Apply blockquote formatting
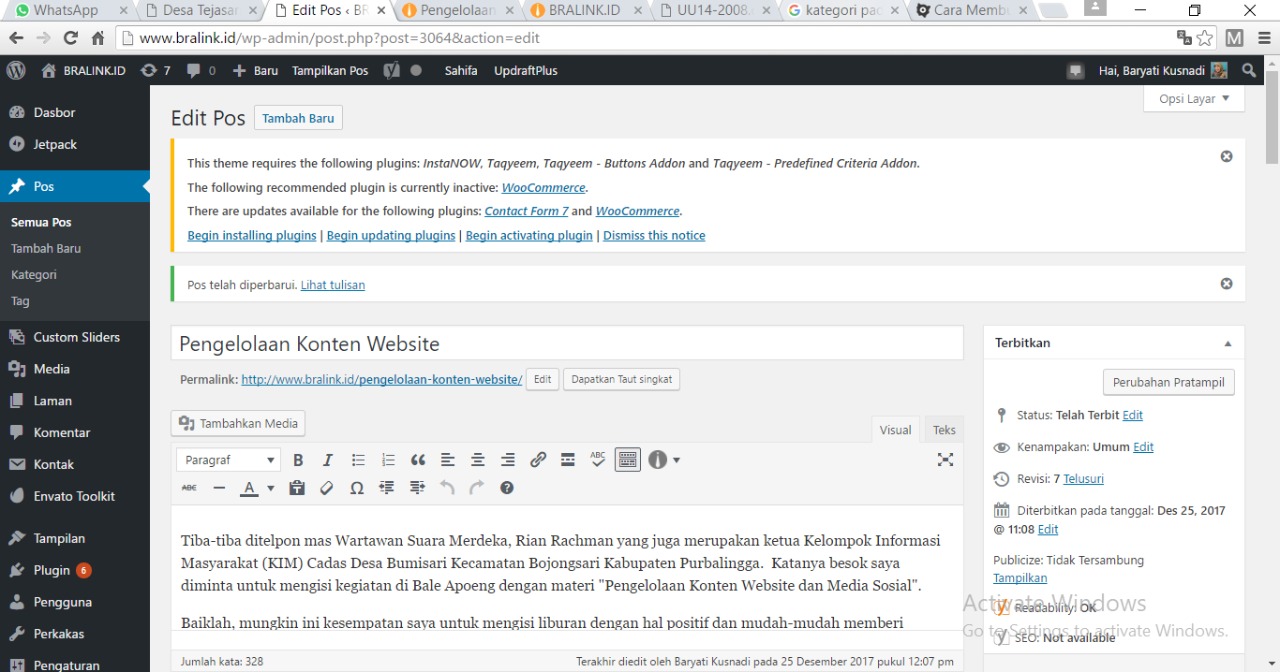This screenshot has height=672, width=1280. click(x=418, y=460)
